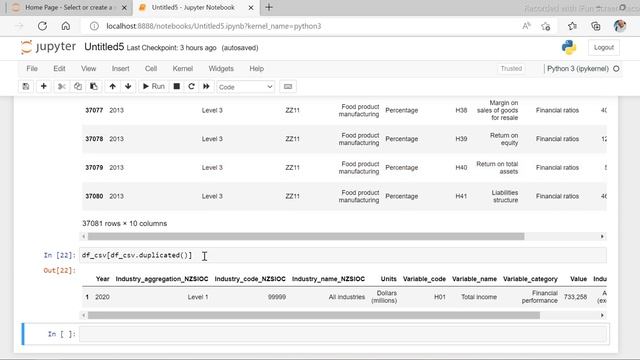Open the Widgets menu
Viewport: 640px width, 360px height.
pyautogui.click(x=221, y=69)
